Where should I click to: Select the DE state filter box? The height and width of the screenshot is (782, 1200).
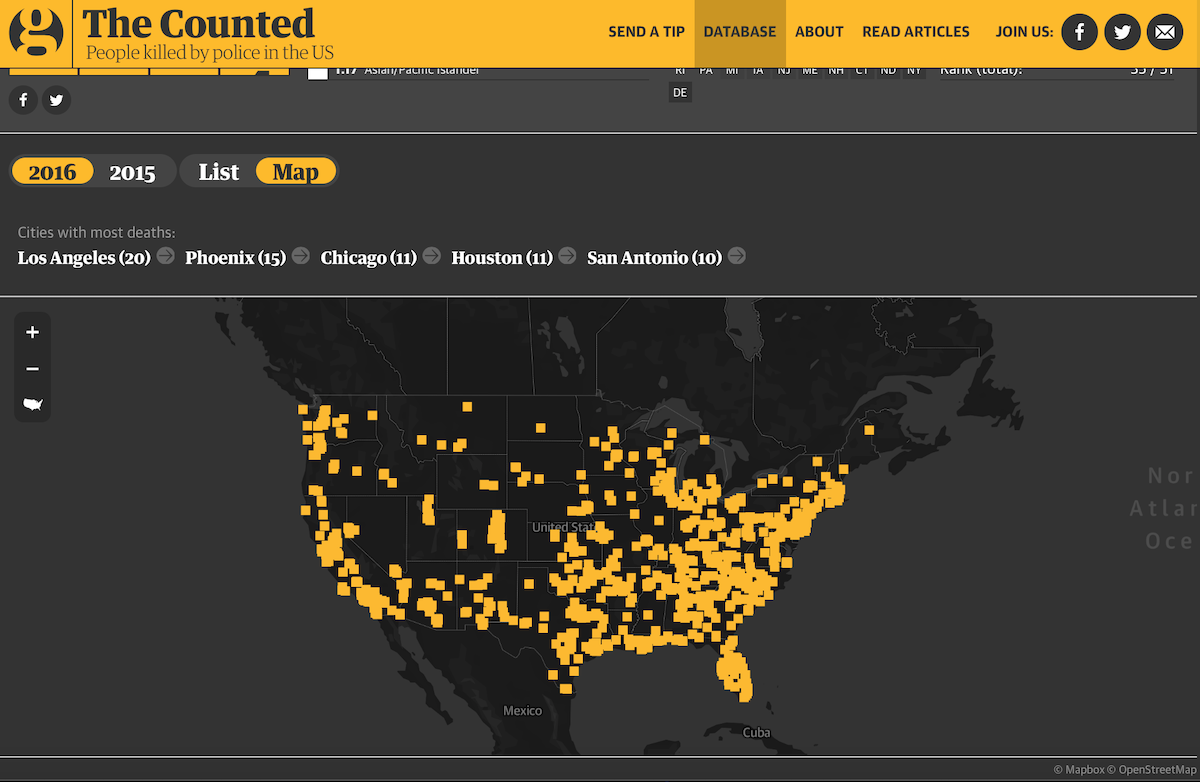(680, 93)
